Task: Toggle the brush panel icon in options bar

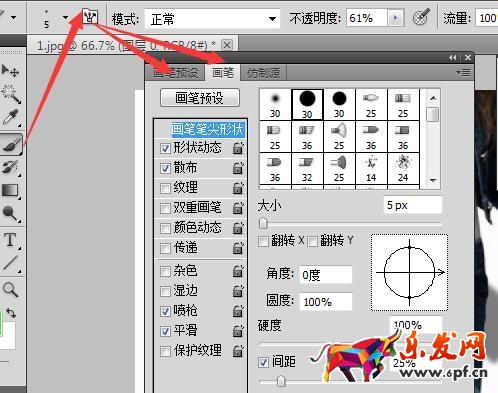Action: pyautogui.click(x=90, y=16)
